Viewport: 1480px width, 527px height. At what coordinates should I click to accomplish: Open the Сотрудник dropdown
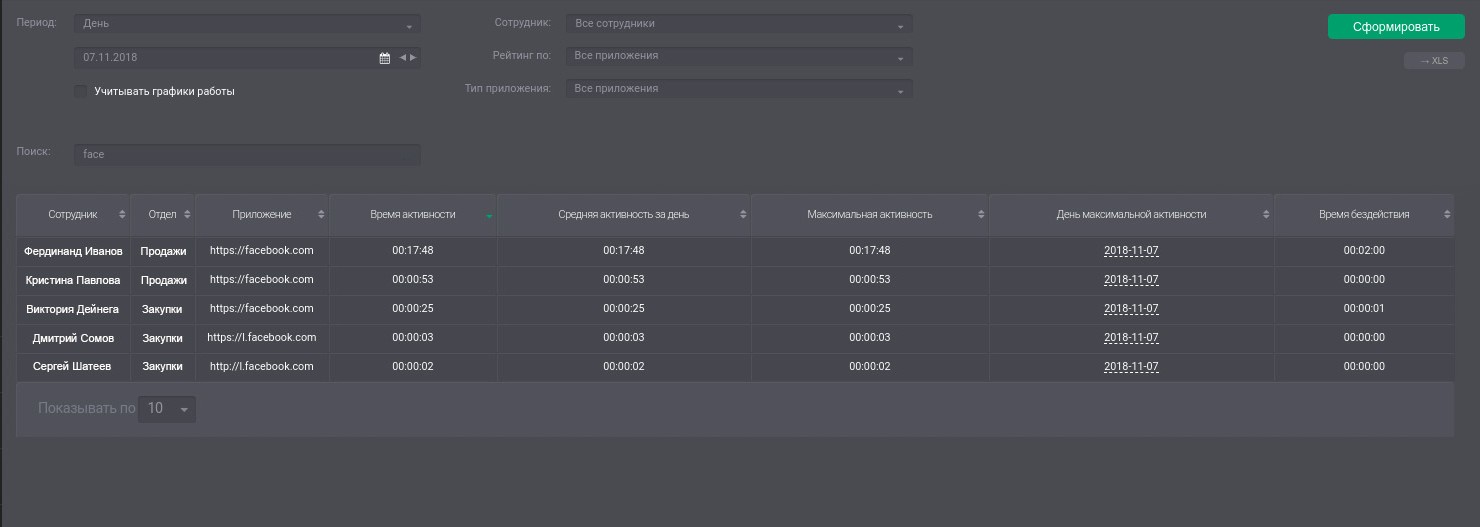[739, 24]
